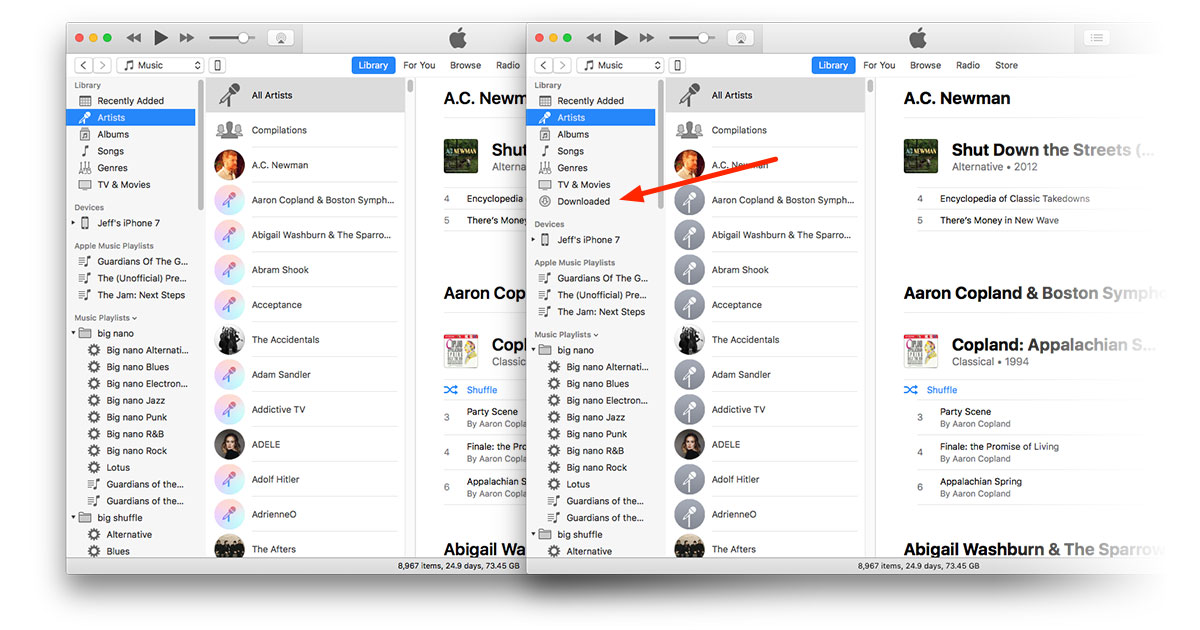Click the AirPlay icon in the front window
This screenshot has width=1200, height=630.
point(740,38)
